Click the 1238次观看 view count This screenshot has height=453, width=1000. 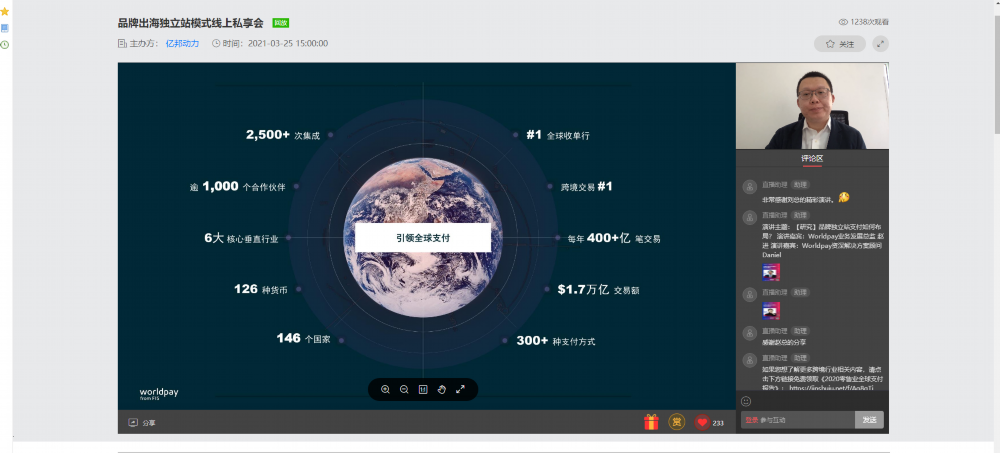(869, 22)
